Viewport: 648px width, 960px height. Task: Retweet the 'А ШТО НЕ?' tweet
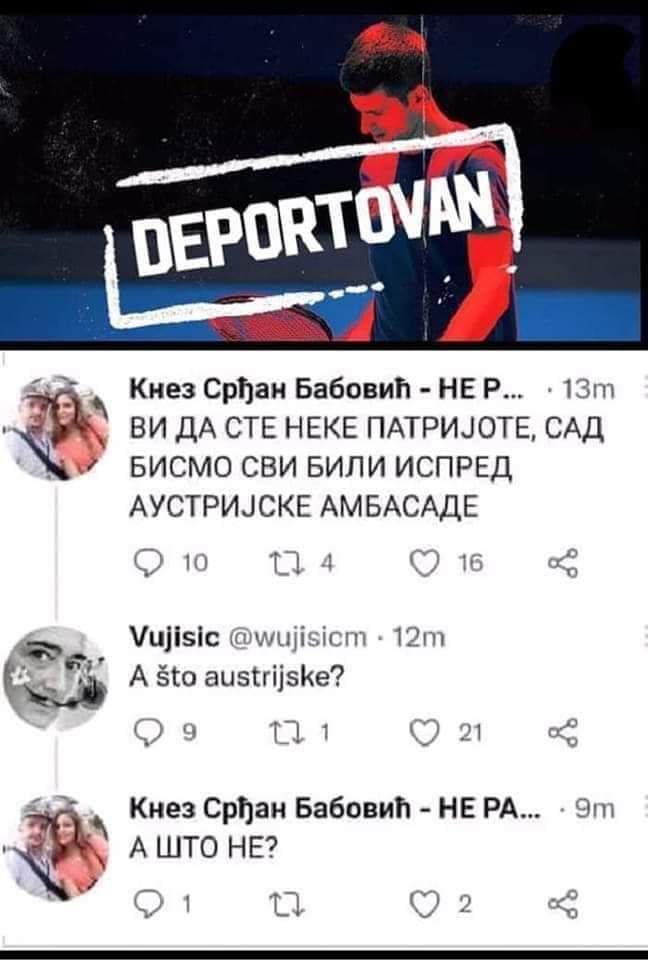click(x=284, y=904)
